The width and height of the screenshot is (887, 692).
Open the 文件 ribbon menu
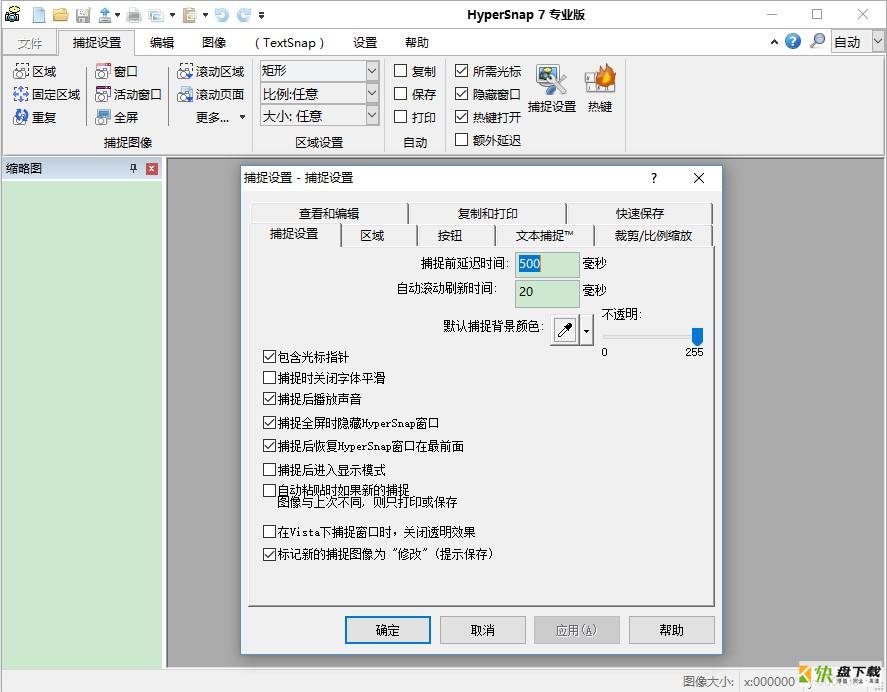(x=29, y=43)
